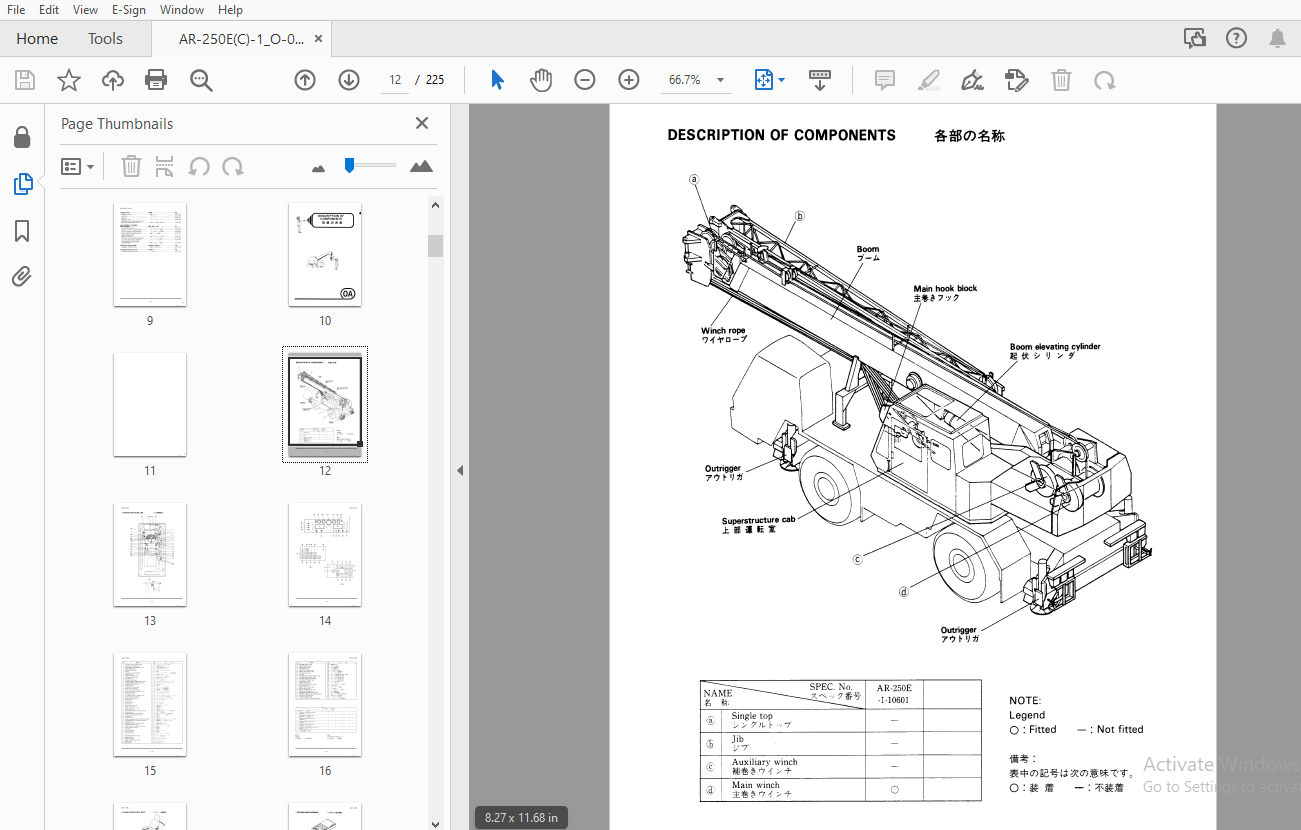This screenshot has height=830, width=1301.
Task: Toggle the Page Thumbnails sidebar icon
Action: coord(22,184)
